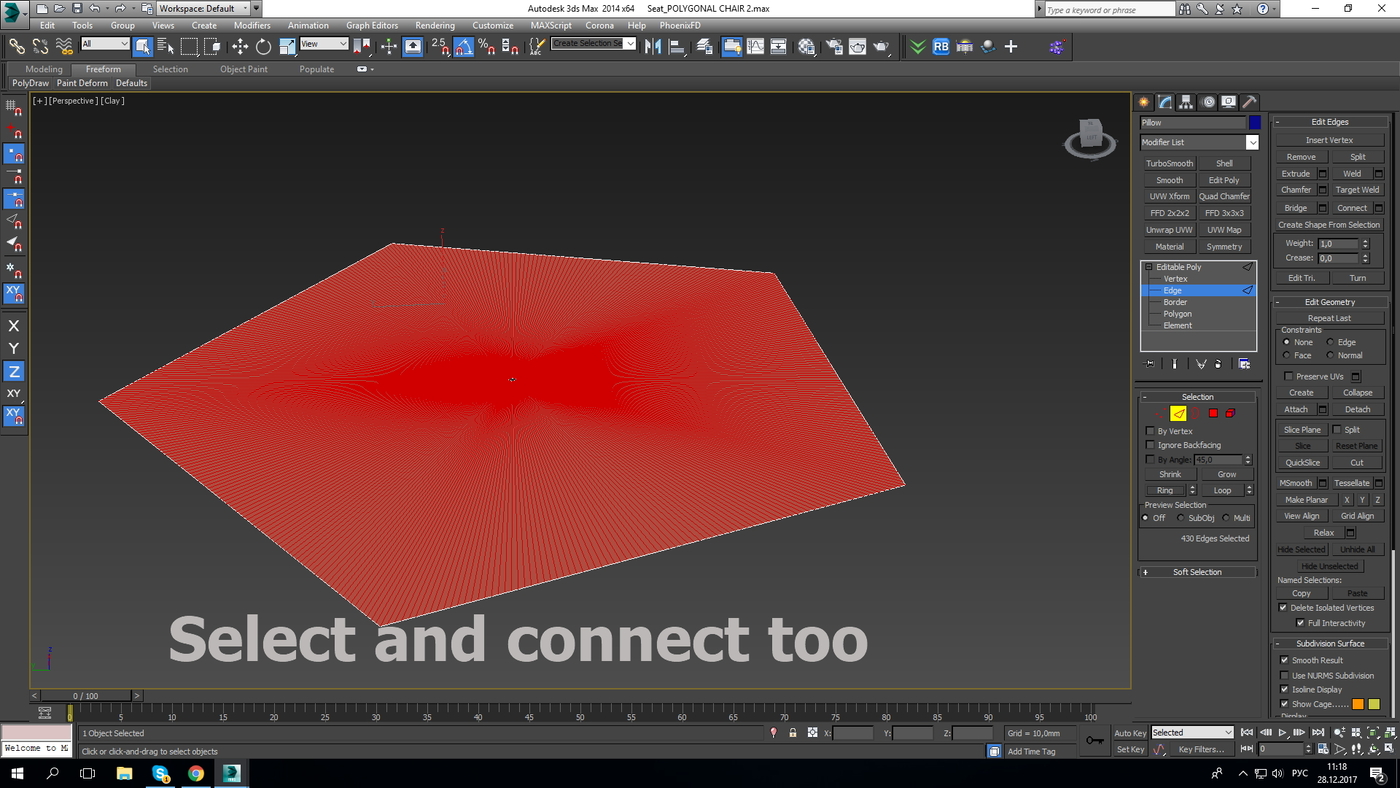Open the Graph Editors menu
Screen dimensions: 1400x788
[x=372, y=25]
